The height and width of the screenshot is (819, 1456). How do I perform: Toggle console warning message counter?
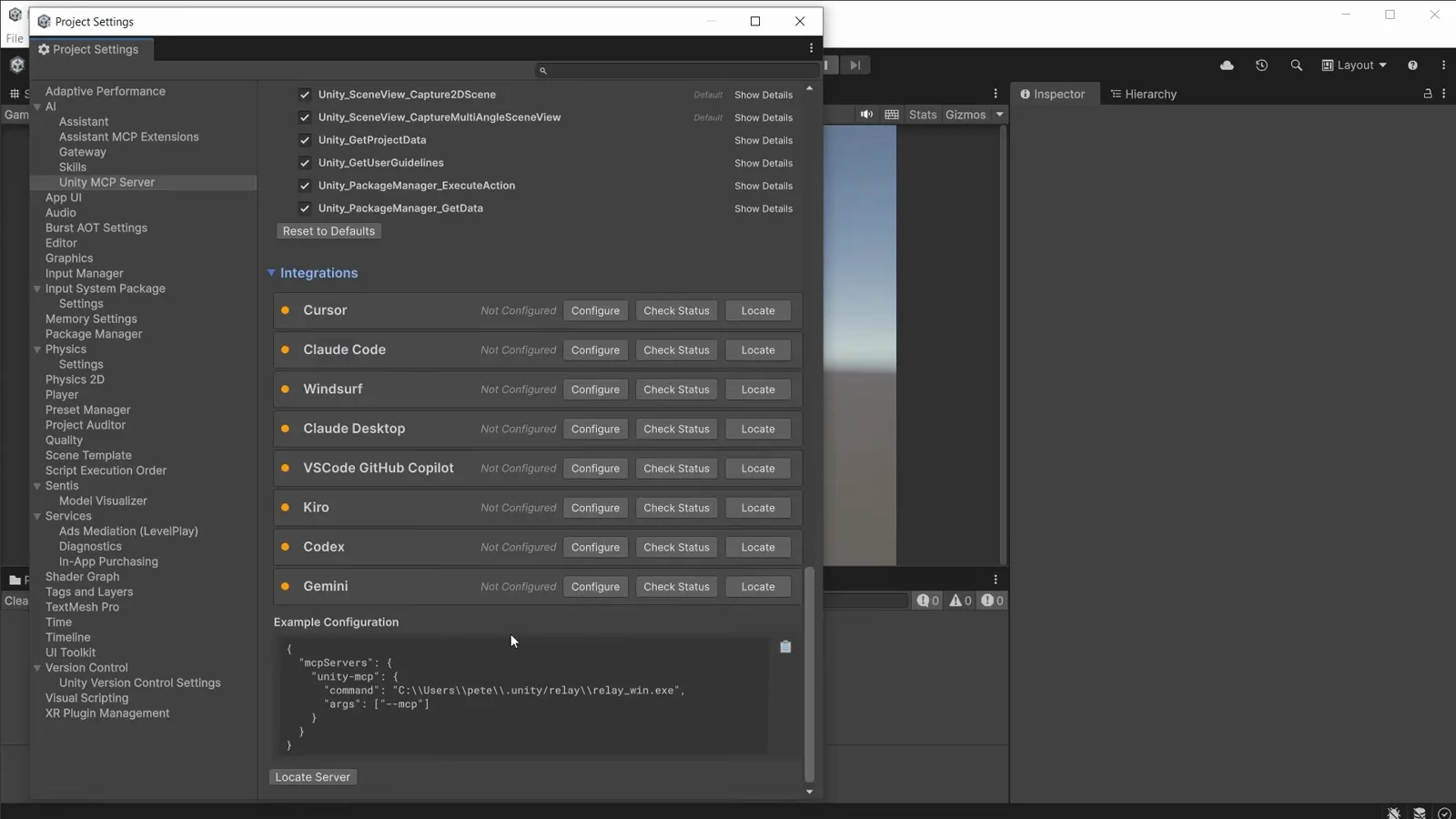pos(960,601)
